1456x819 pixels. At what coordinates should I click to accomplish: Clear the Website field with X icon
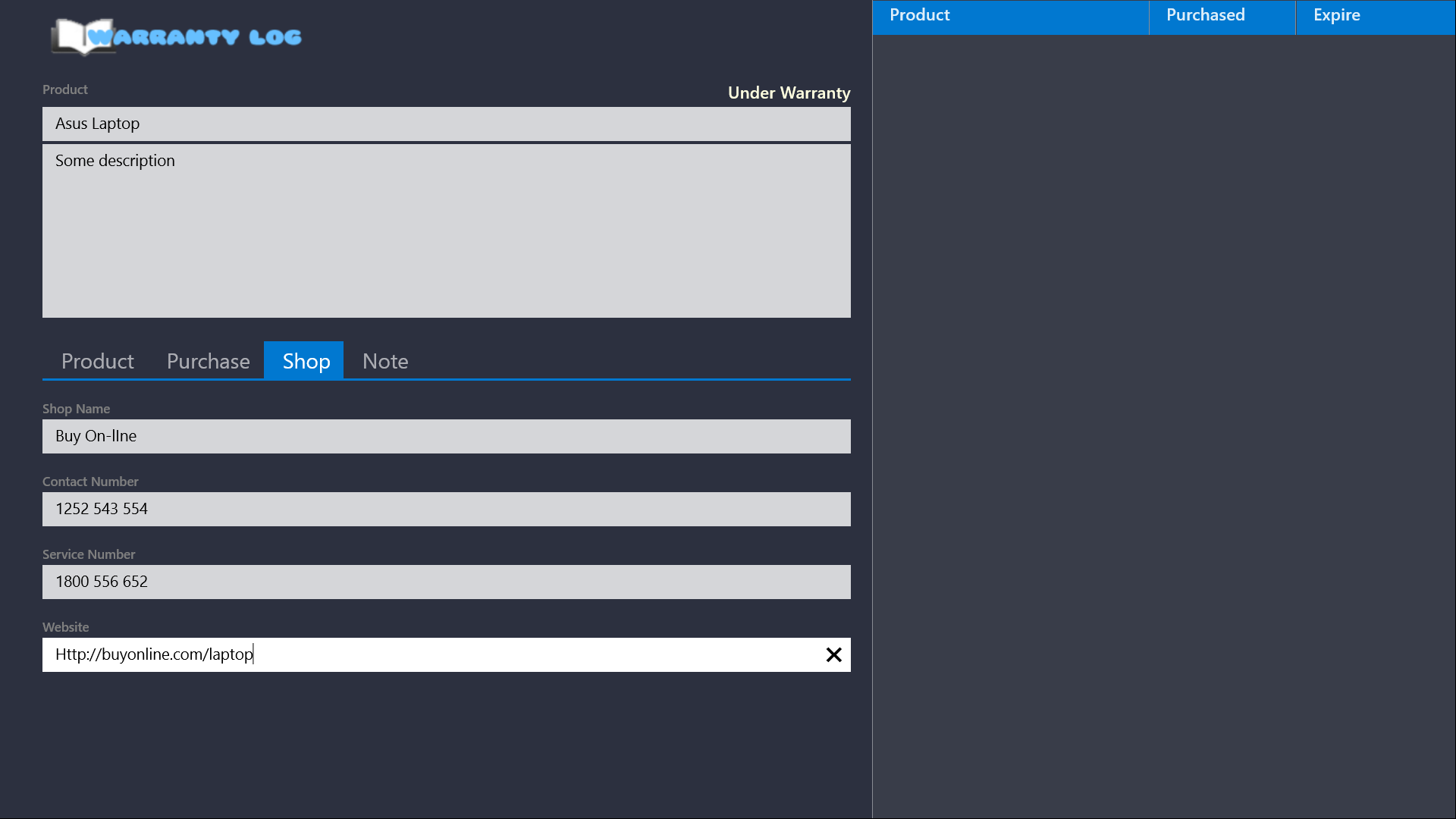click(x=833, y=654)
